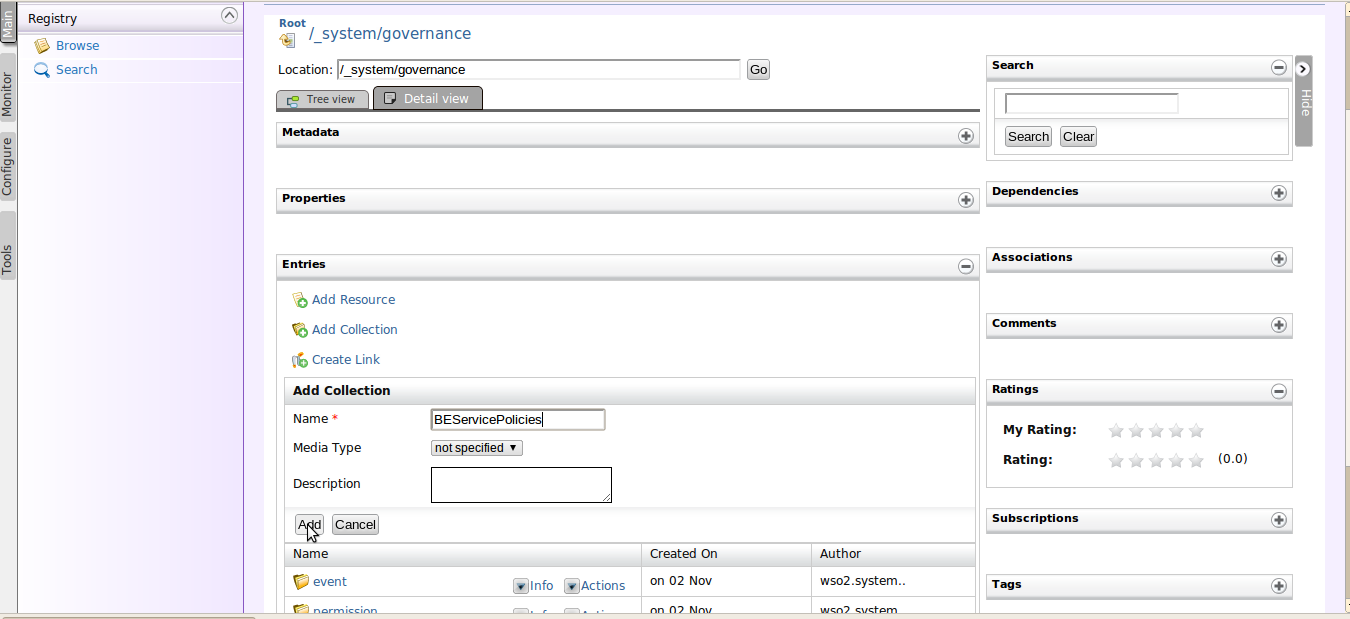Click the Add Collection icon

299,329
